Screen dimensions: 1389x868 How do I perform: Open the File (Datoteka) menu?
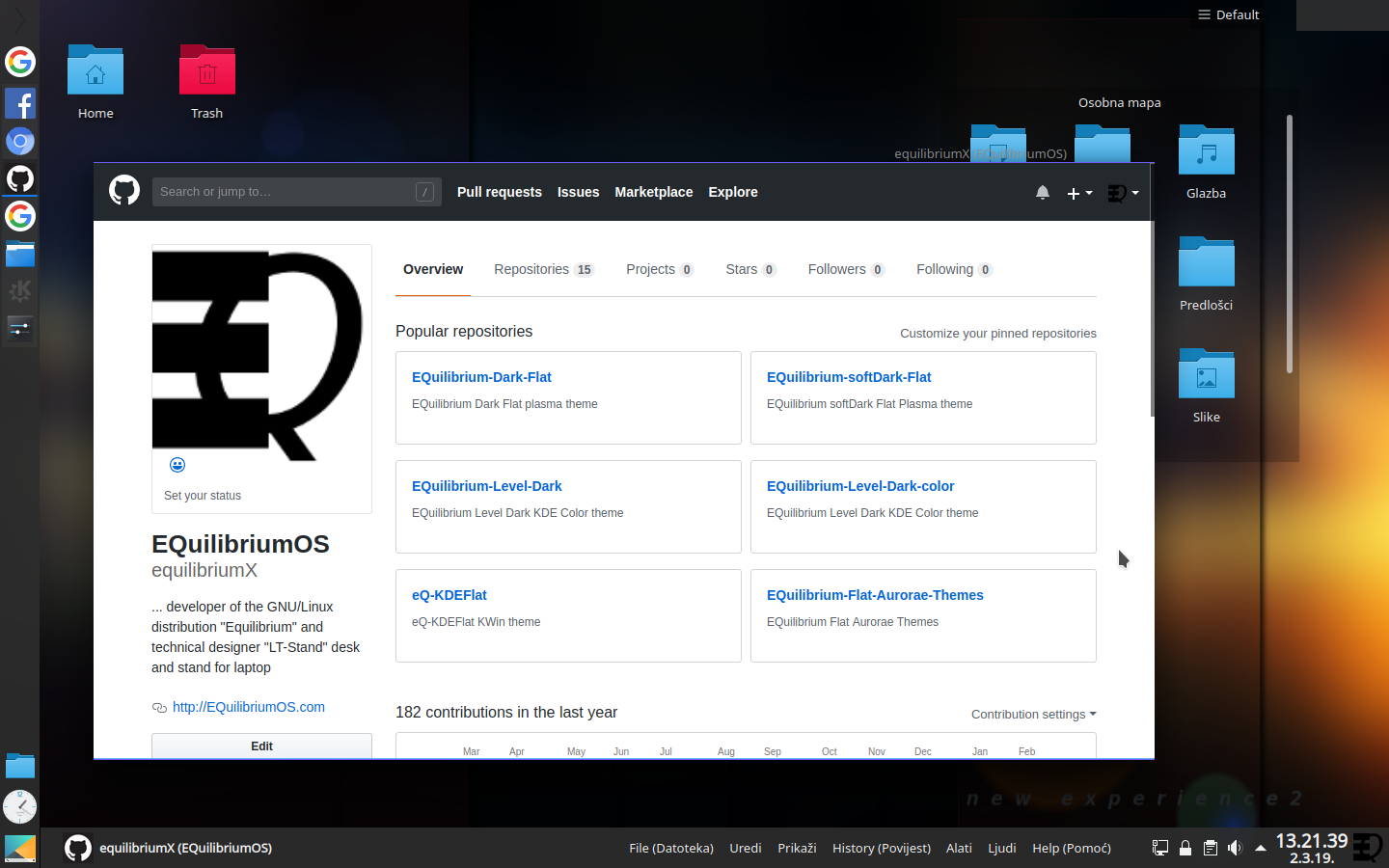coord(671,848)
